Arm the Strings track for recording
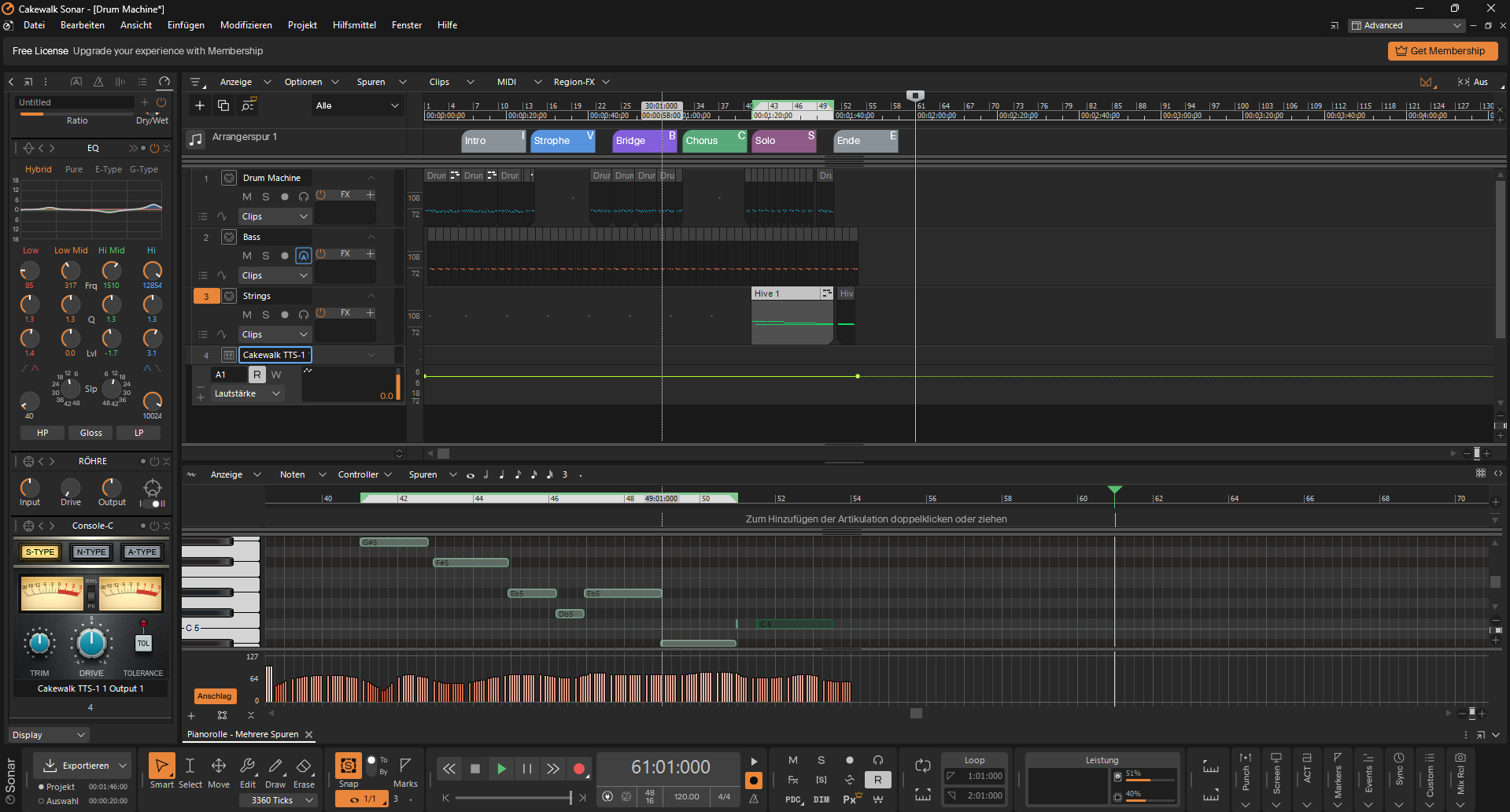The width and height of the screenshot is (1510, 812). 285,315
